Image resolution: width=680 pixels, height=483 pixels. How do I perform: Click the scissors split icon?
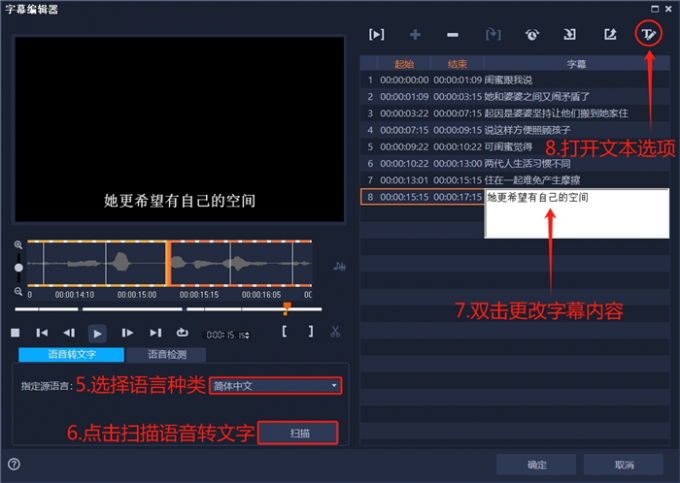tap(335, 332)
